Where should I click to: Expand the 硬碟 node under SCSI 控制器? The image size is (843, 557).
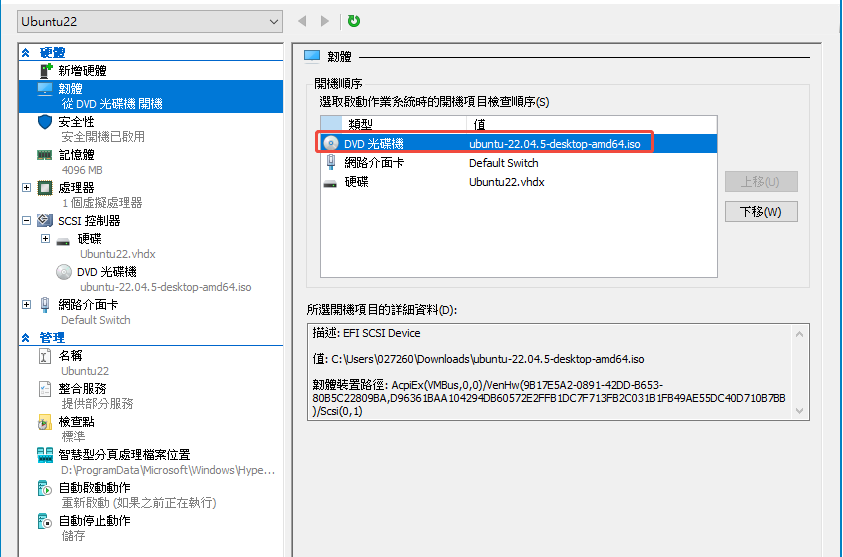coord(46,238)
